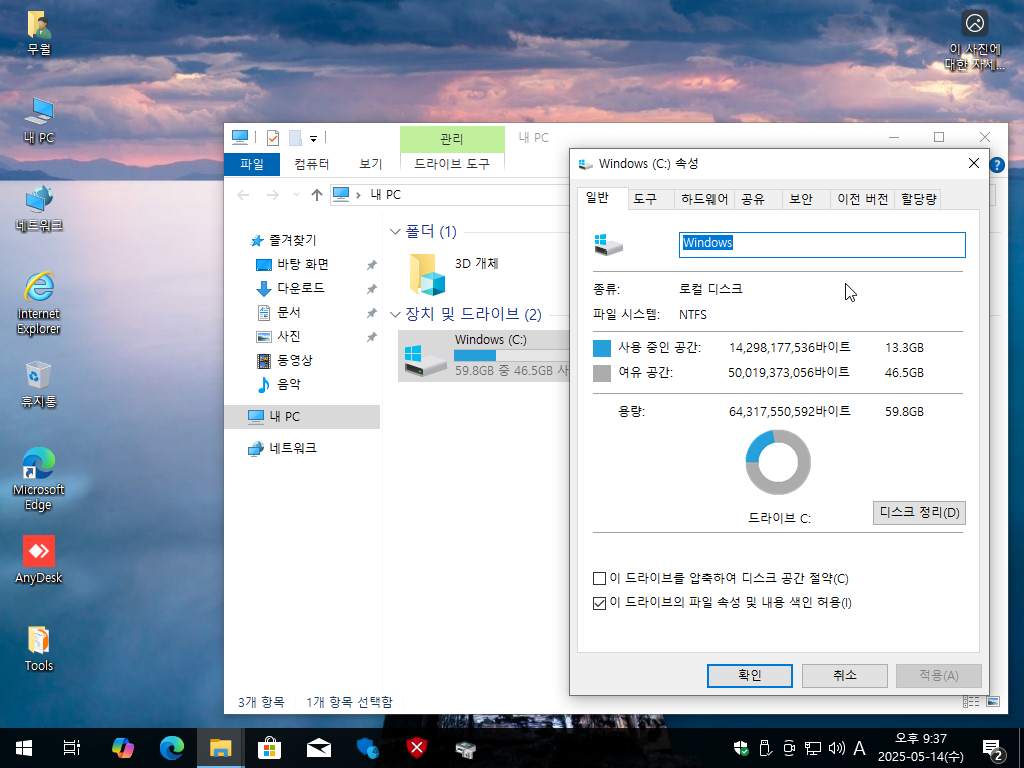This screenshot has height=768, width=1024.
Task: Open the Tools folder on desktop
Action: click(x=39, y=648)
